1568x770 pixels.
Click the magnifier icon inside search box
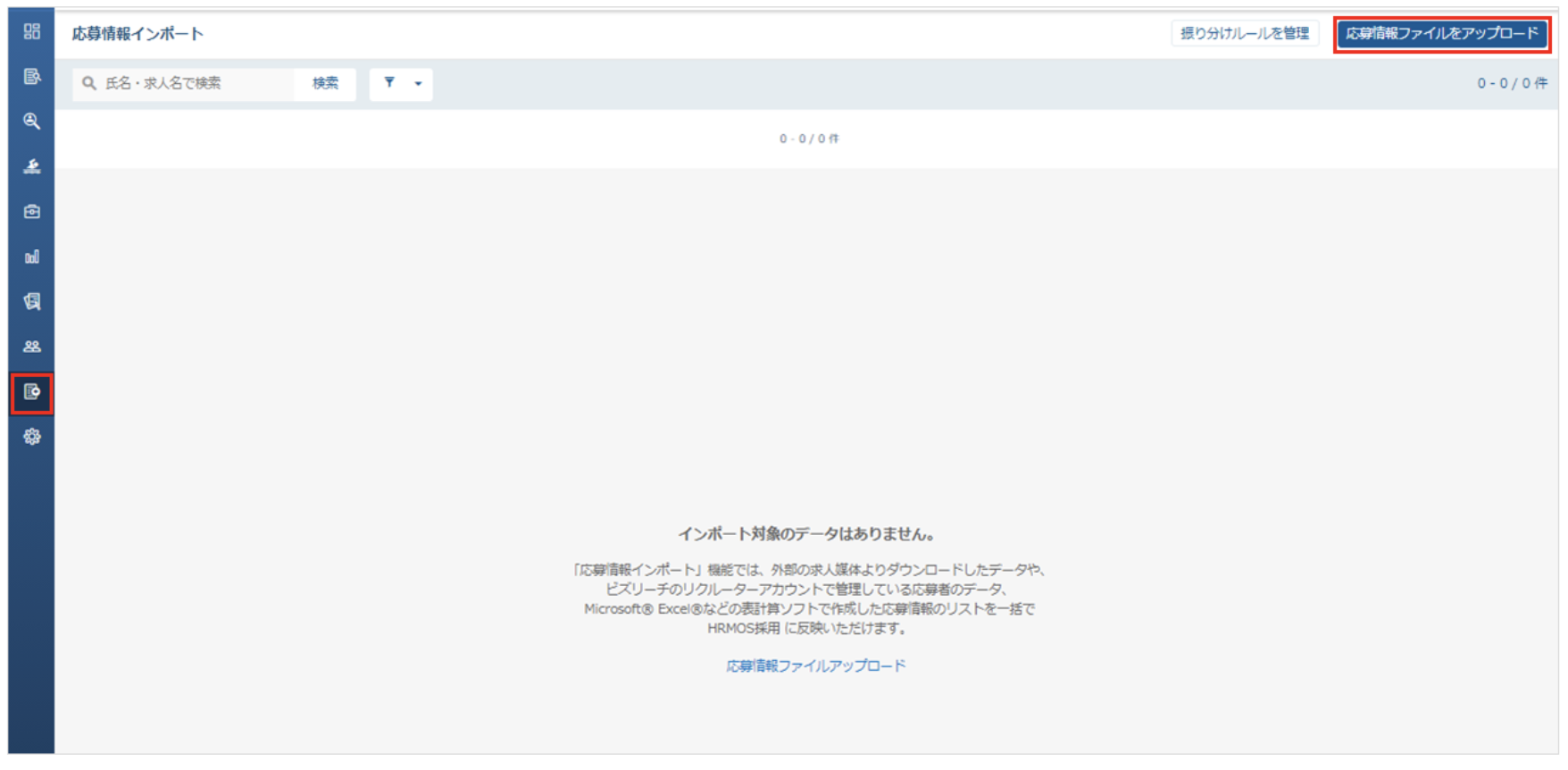click(x=89, y=83)
